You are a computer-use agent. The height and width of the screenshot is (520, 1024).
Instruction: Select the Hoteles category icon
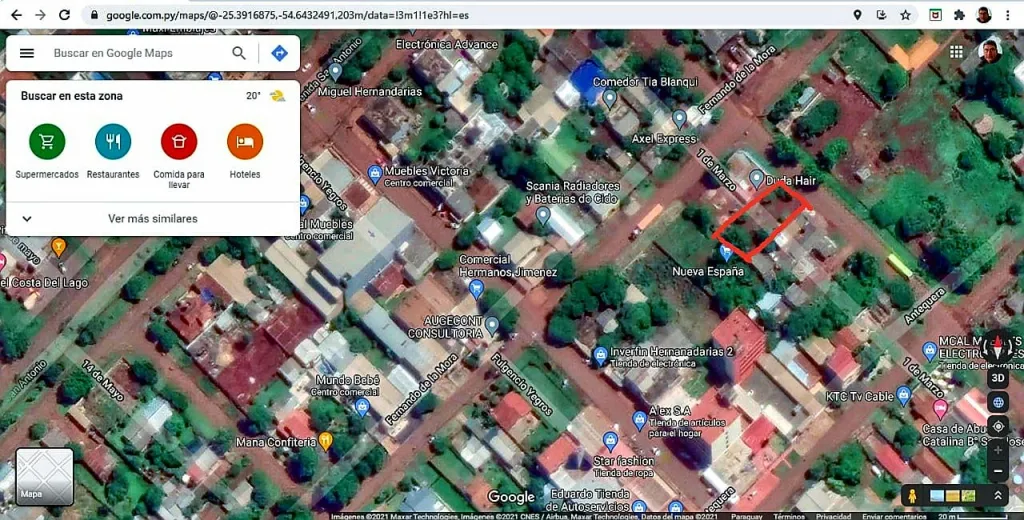tap(245, 142)
